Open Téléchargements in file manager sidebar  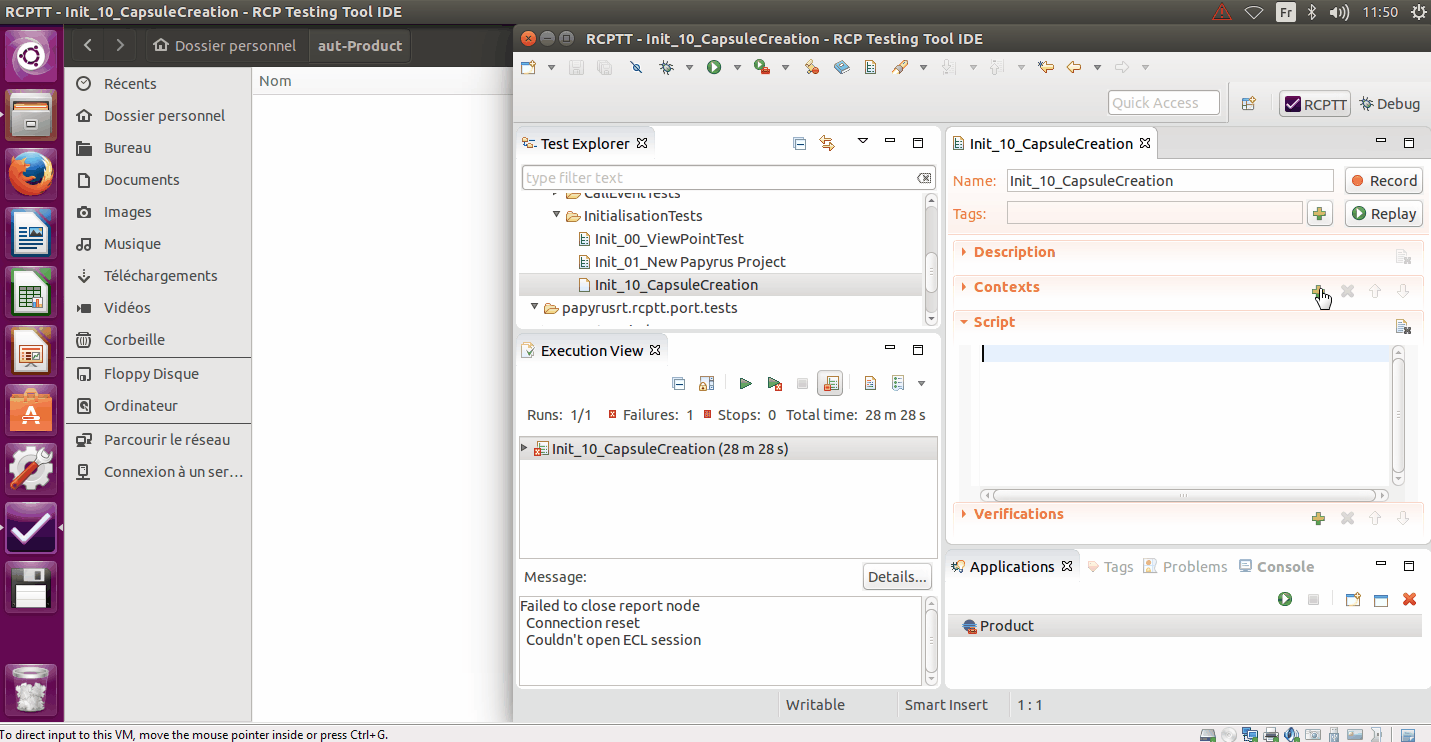pos(158,276)
